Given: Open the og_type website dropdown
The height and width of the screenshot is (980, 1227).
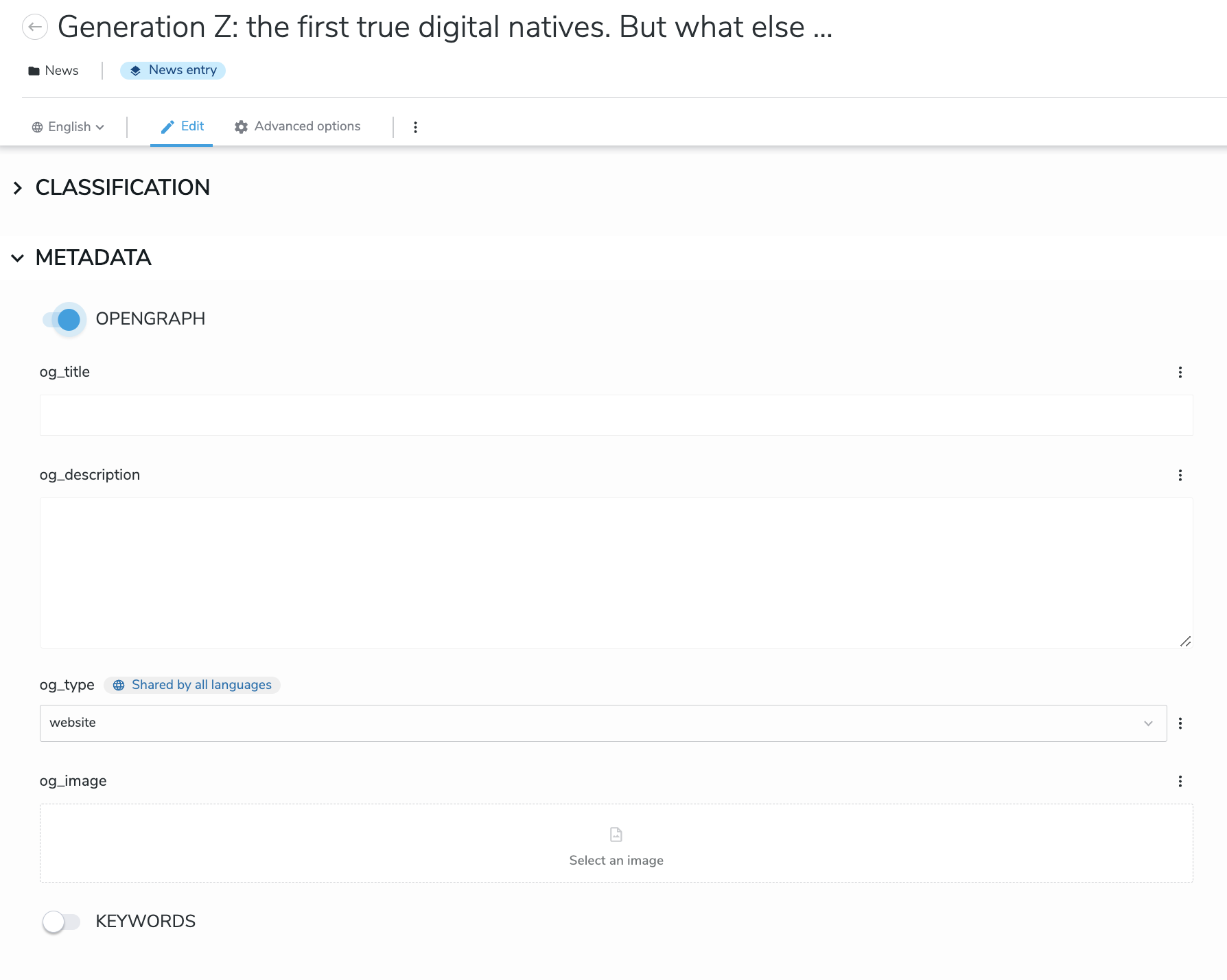Looking at the screenshot, I should [x=603, y=723].
